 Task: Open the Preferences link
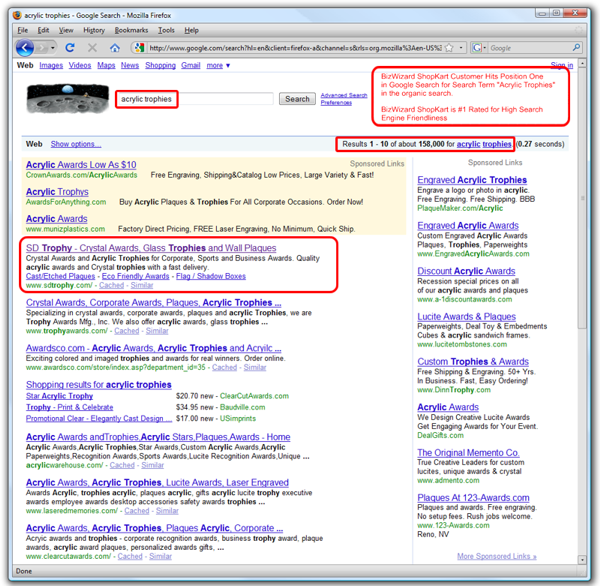336,103
